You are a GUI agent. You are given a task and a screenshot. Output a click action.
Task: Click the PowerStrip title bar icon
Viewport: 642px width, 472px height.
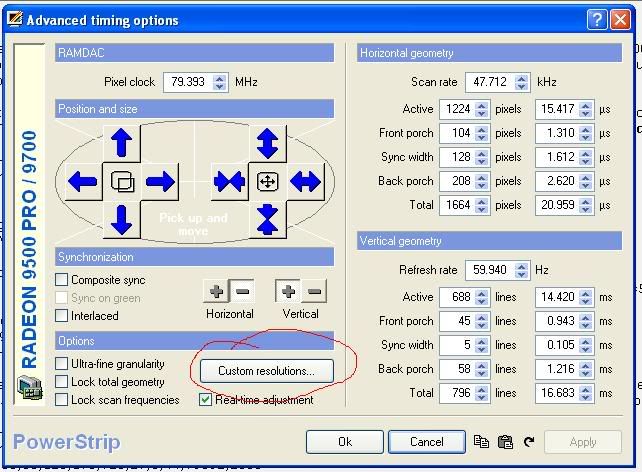tap(15, 18)
